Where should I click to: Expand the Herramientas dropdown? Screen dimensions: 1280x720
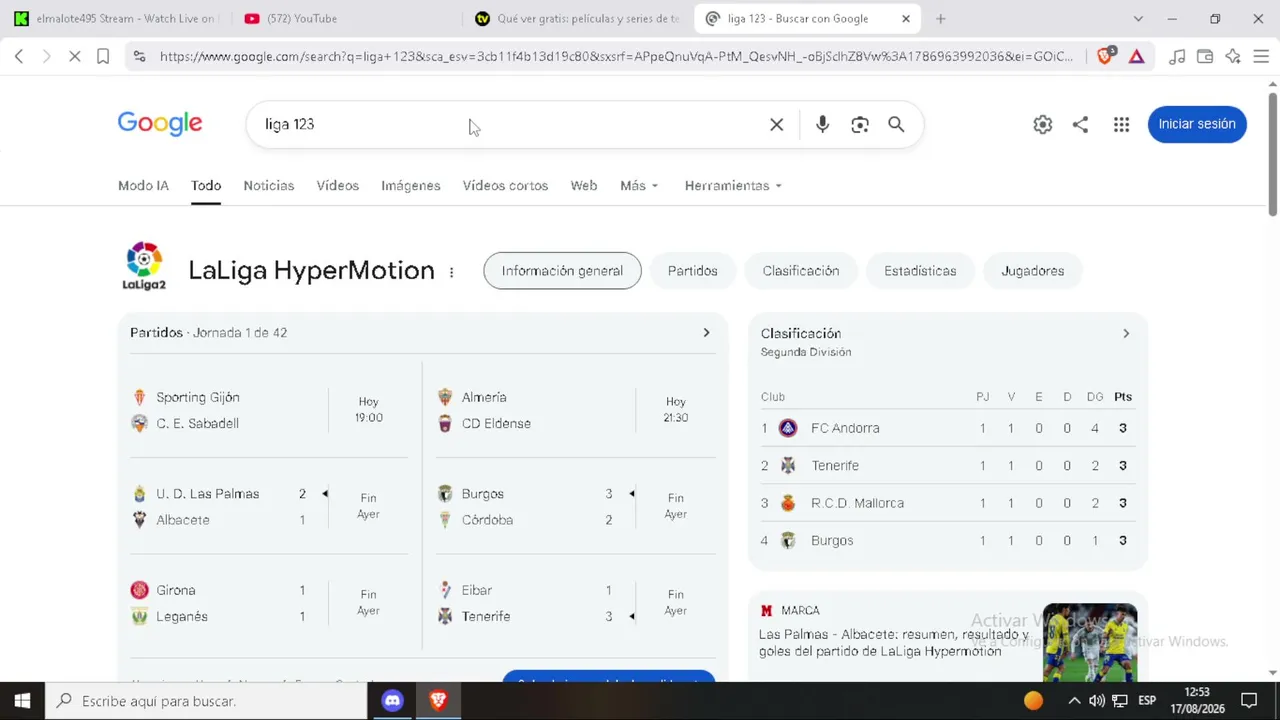coord(733,186)
